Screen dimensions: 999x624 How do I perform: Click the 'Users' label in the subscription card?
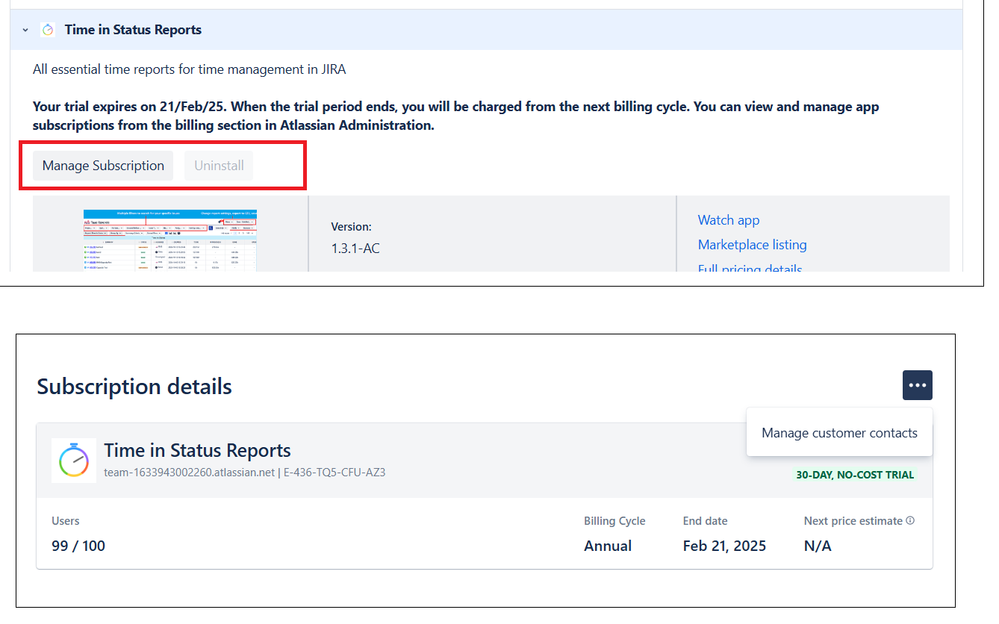tap(66, 521)
